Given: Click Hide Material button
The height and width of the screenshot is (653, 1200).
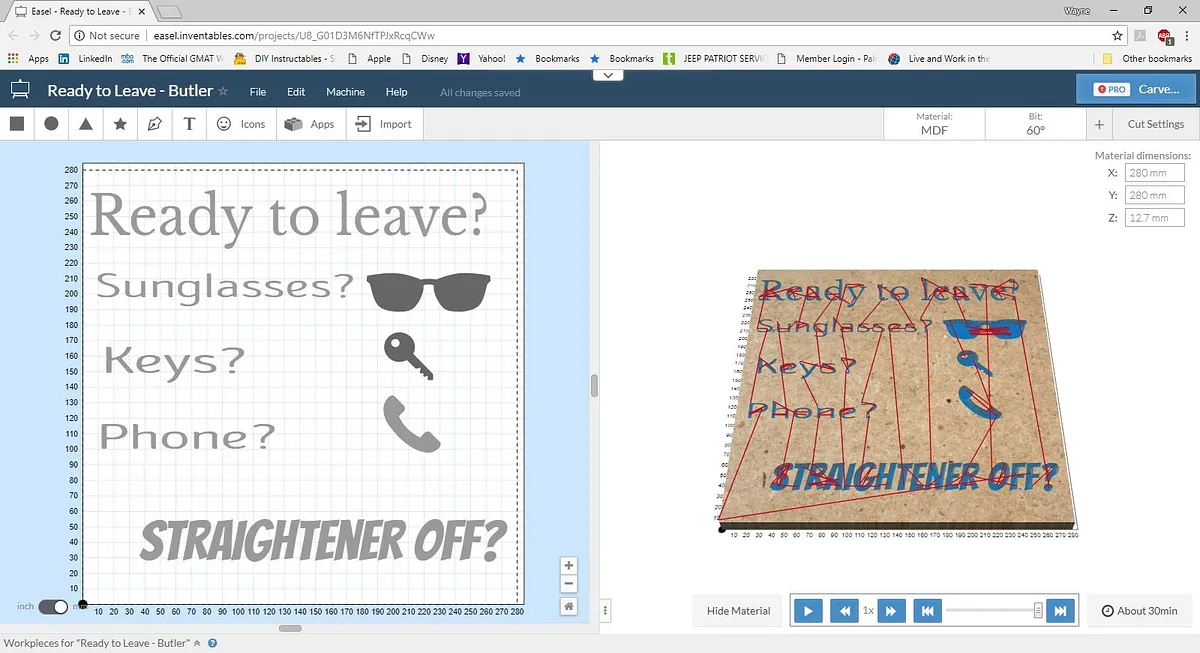Looking at the screenshot, I should (x=738, y=610).
